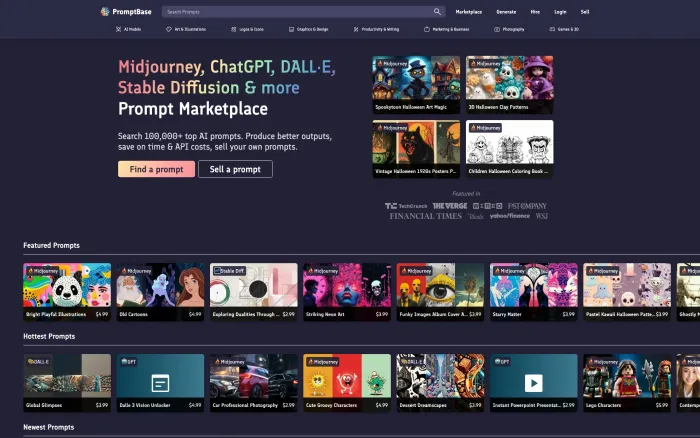Screen dimensions: 700x438
Task: Click play icon on Instant Powerpoint Presentation card
Action: (x=533, y=383)
